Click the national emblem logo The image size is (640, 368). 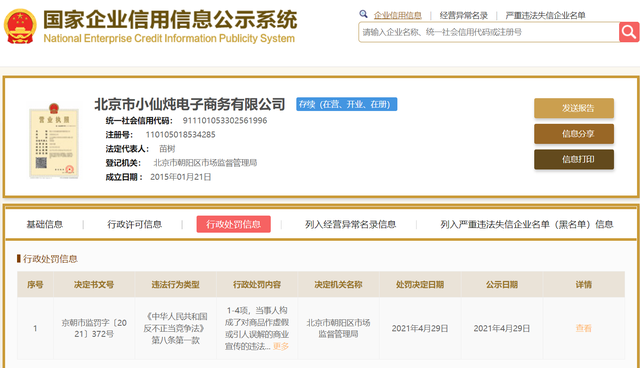(x=20, y=27)
